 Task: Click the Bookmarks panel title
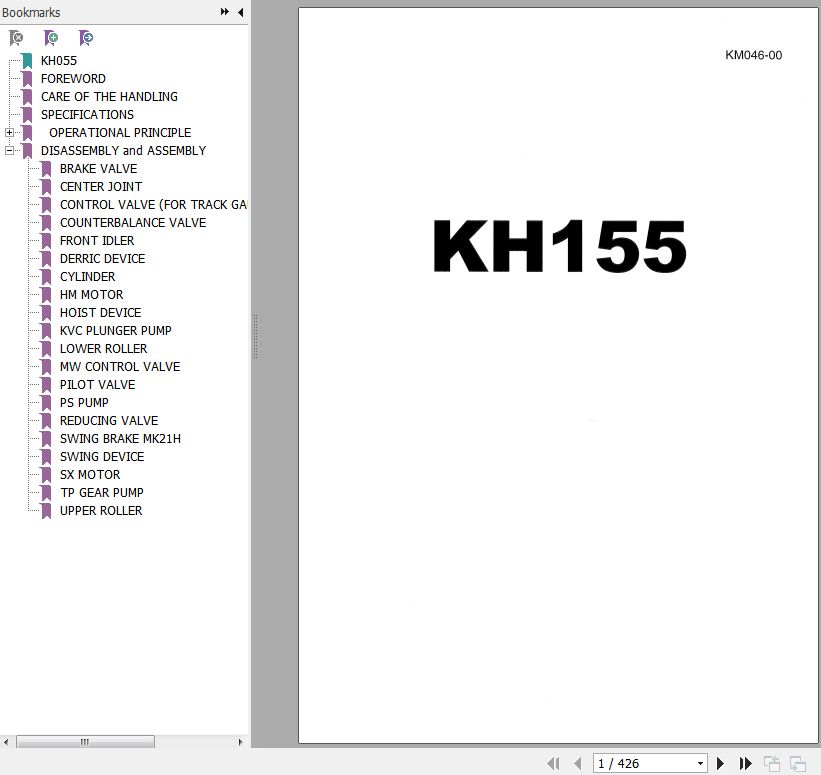tap(31, 12)
